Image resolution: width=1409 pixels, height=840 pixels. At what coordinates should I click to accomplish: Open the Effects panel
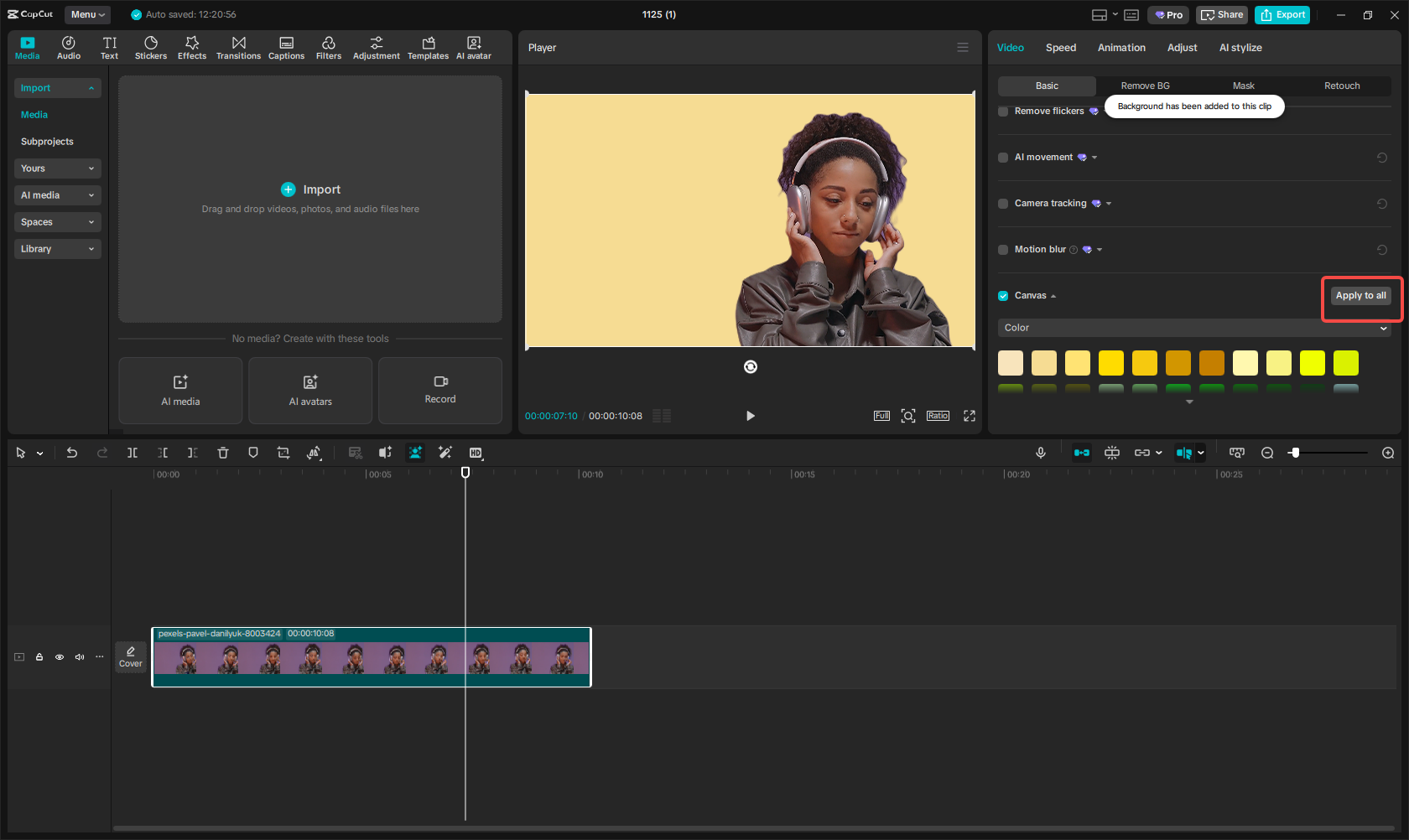pos(192,48)
